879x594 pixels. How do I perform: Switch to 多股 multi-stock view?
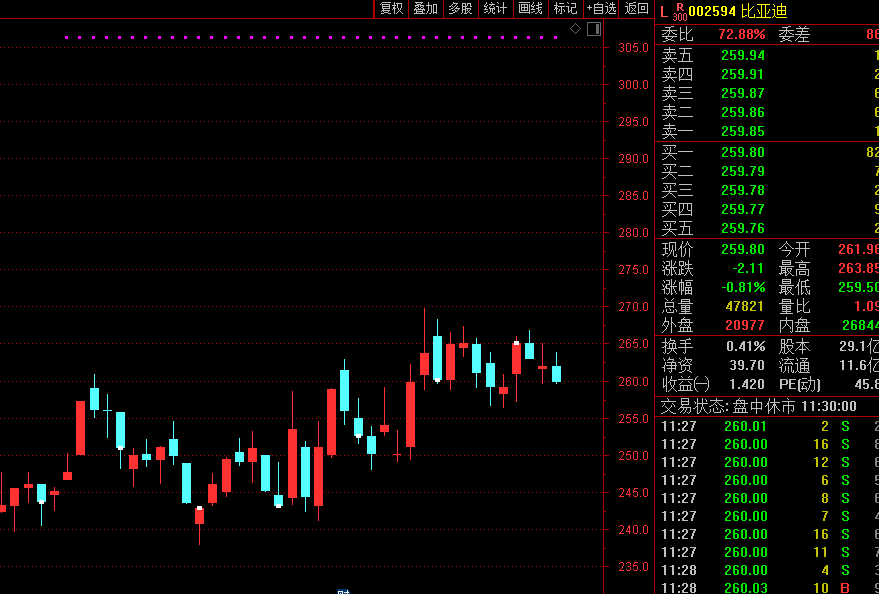pos(460,8)
